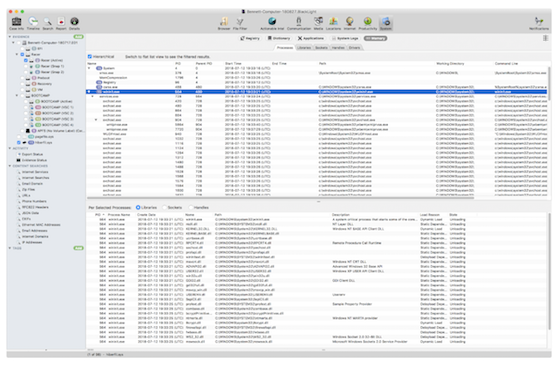This screenshot has width=560, height=367.
Task: Switch to the Browser view icon
Action: tap(224, 22)
